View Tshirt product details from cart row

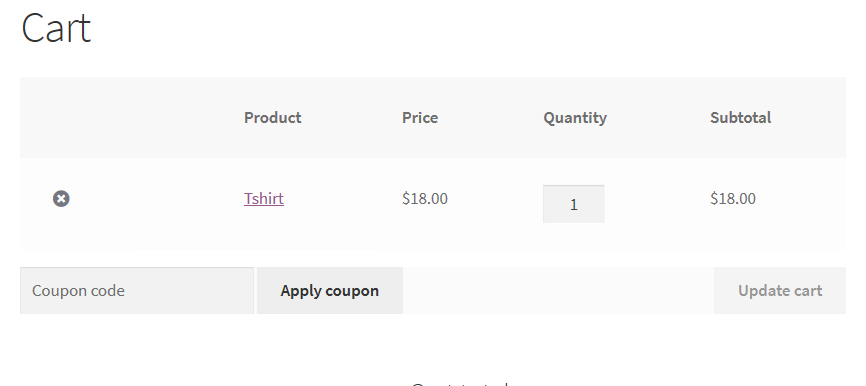click(x=264, y=199)
